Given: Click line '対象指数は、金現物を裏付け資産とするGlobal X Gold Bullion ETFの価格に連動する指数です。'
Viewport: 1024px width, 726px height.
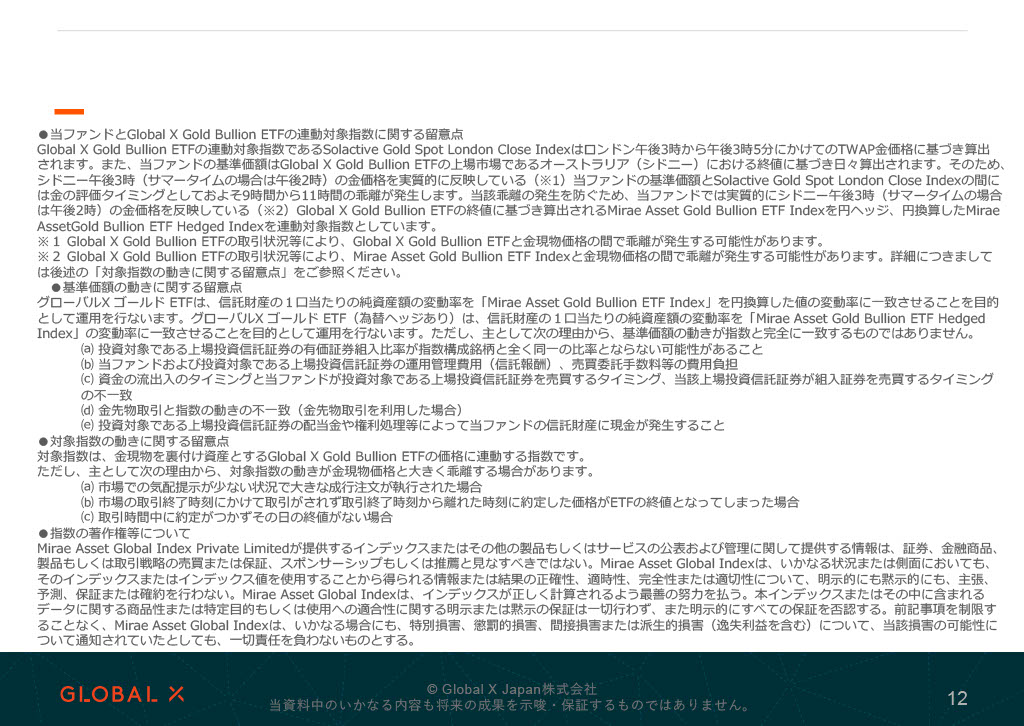Looking at the screenshot, I should (x=312, y=456).
